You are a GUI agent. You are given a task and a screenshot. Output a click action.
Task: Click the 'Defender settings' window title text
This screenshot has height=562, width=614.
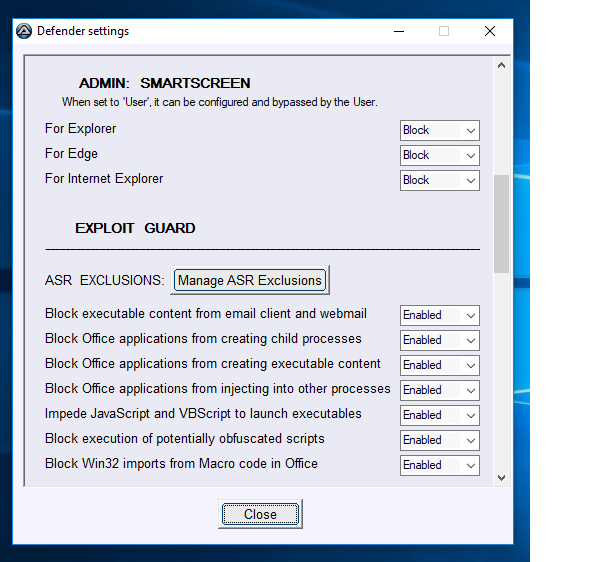(83, 31)
